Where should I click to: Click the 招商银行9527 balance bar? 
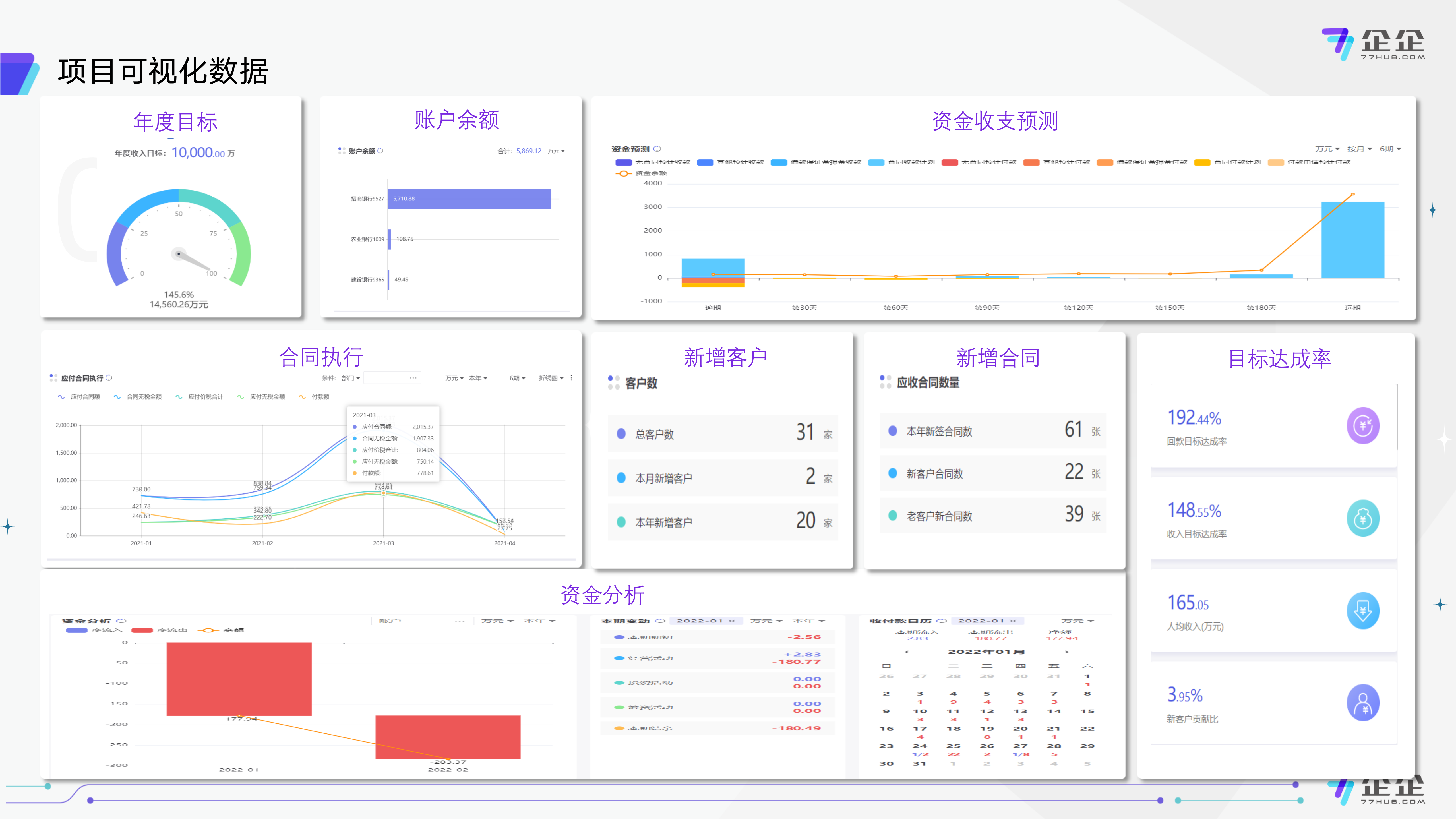(x=469, y=199)
